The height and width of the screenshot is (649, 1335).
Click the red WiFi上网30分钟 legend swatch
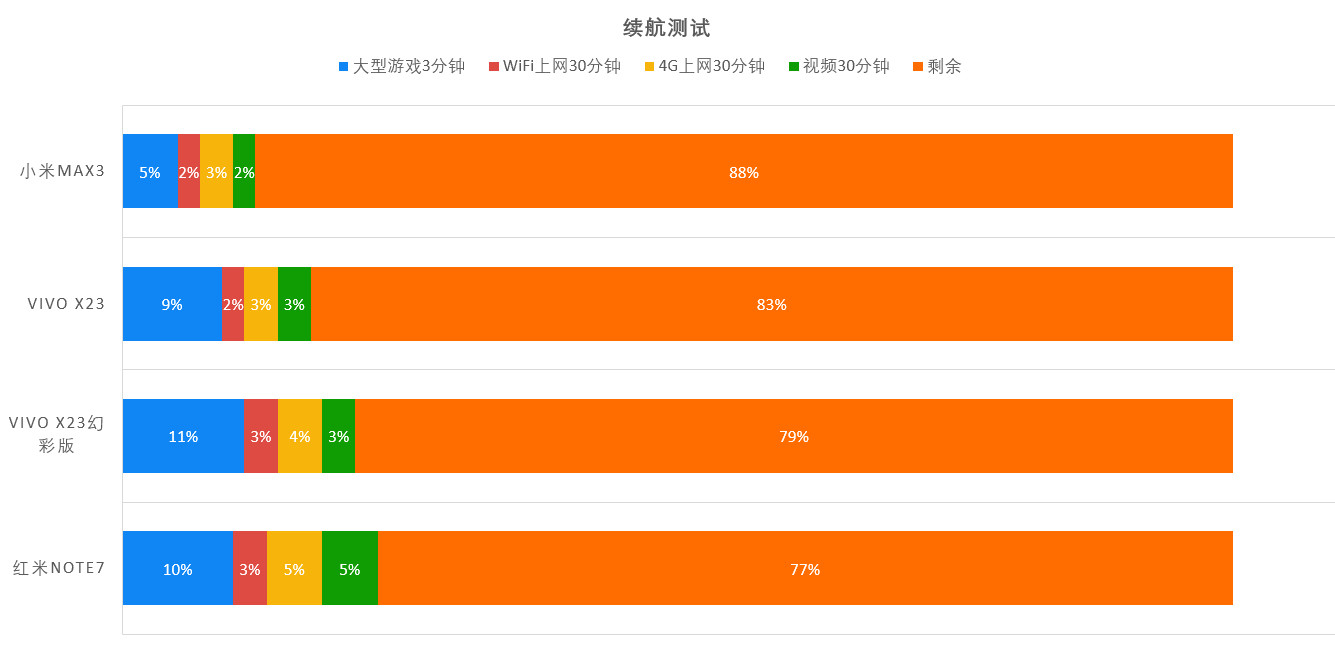coord(493,67)
